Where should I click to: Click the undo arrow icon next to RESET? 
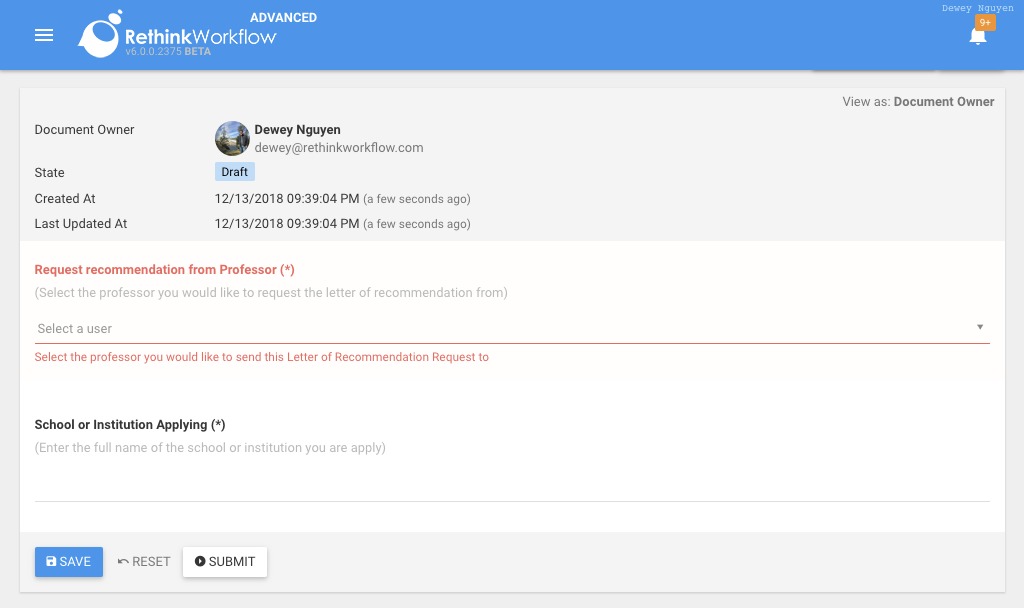click(123, 561)
